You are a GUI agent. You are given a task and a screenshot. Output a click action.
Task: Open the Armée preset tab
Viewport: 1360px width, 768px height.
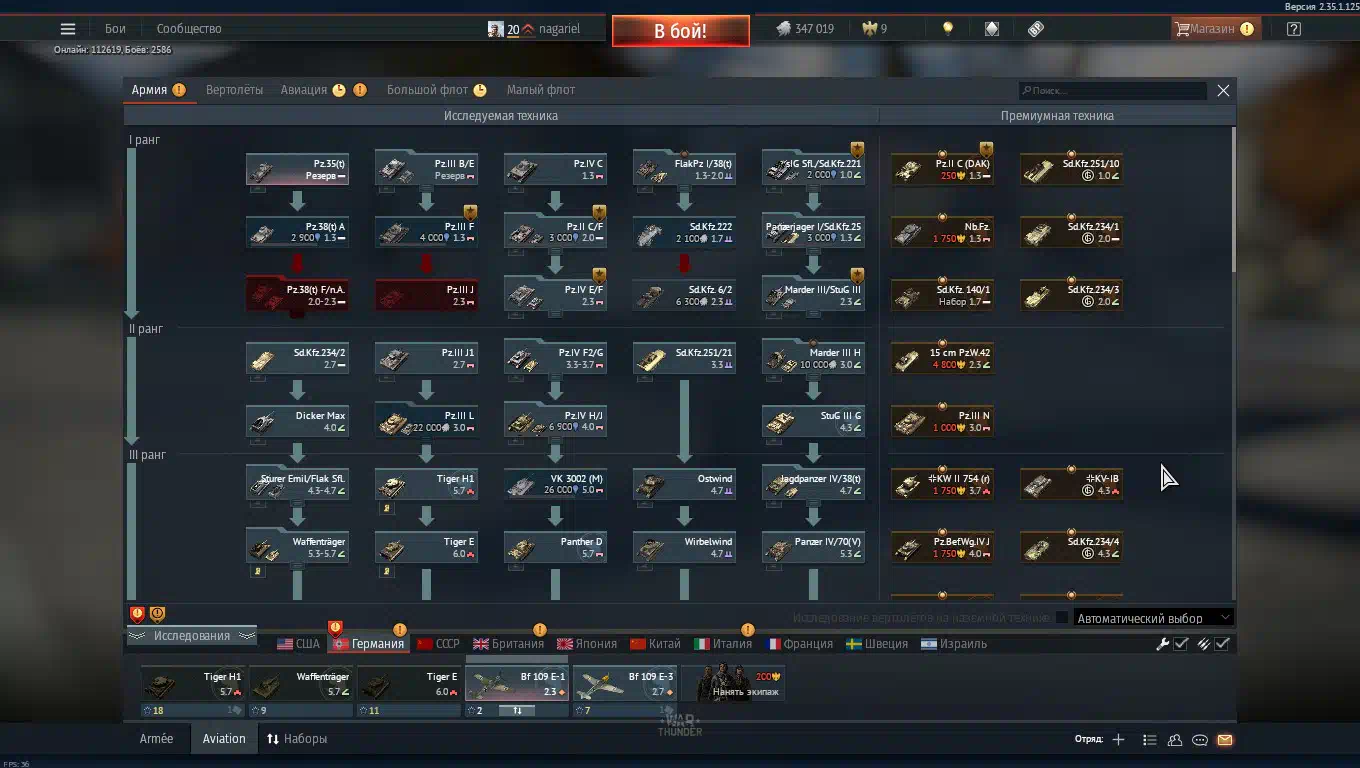(156, 739)
